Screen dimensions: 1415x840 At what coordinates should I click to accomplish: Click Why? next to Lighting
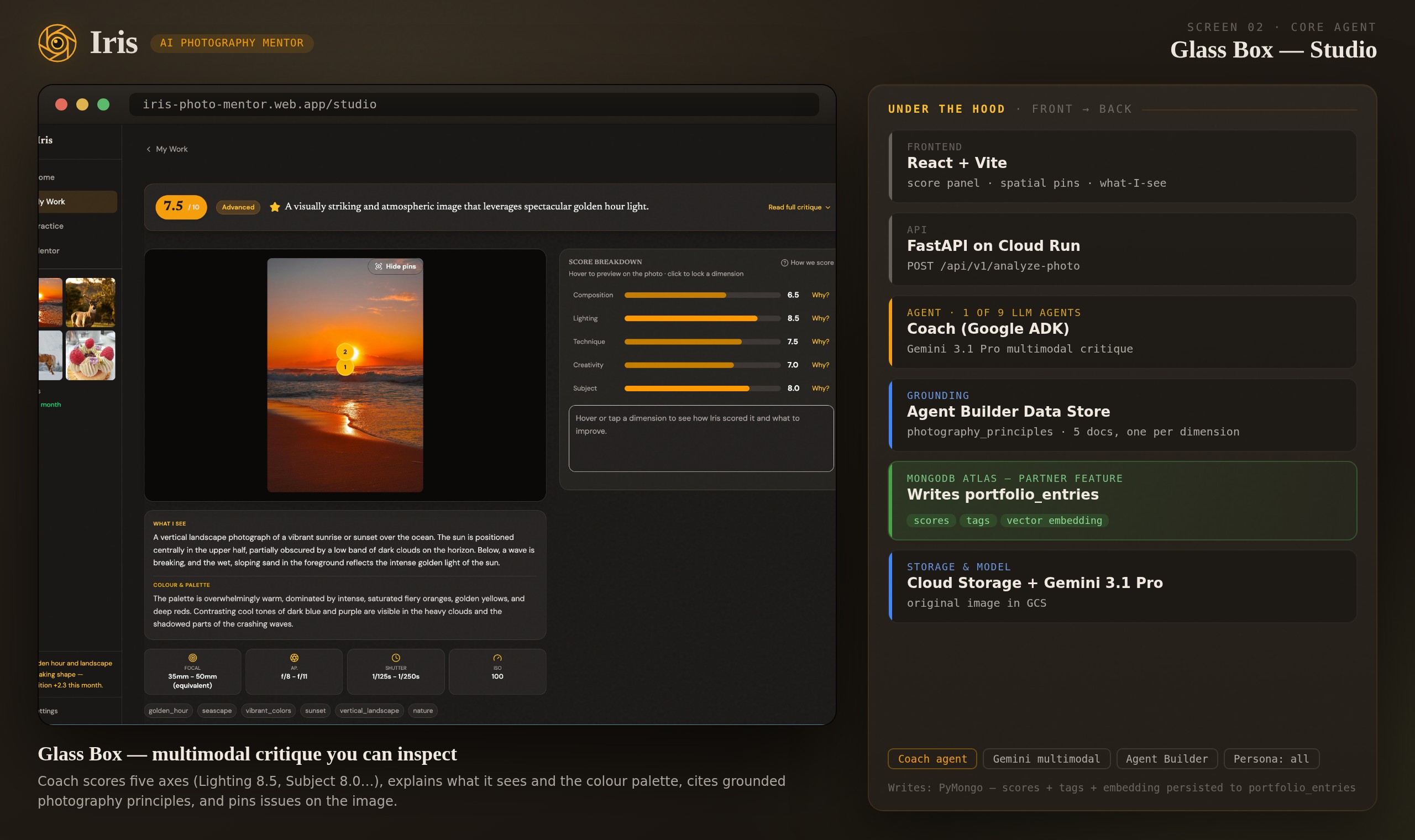[820, 318]
